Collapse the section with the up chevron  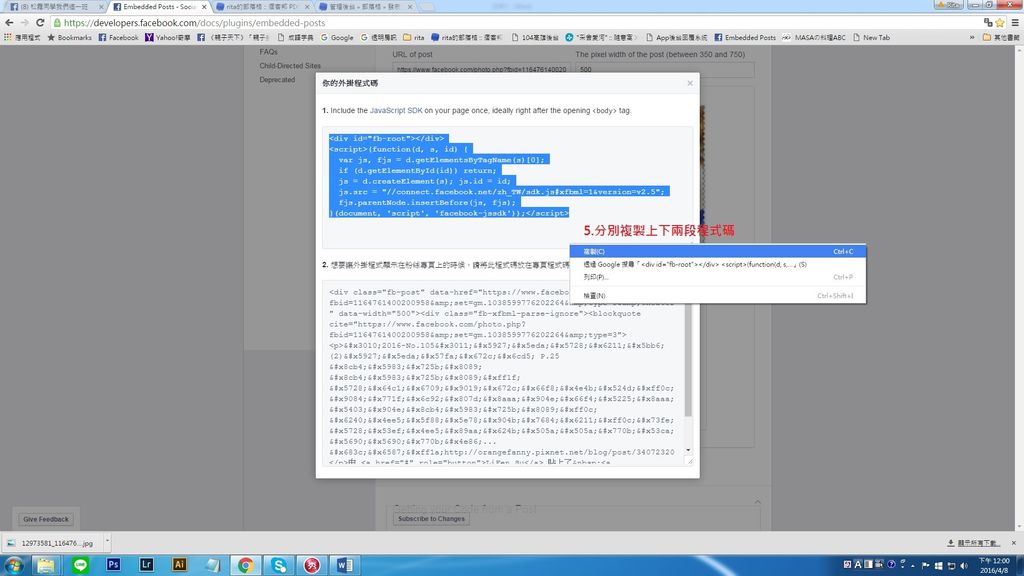[x=758, y=502]
